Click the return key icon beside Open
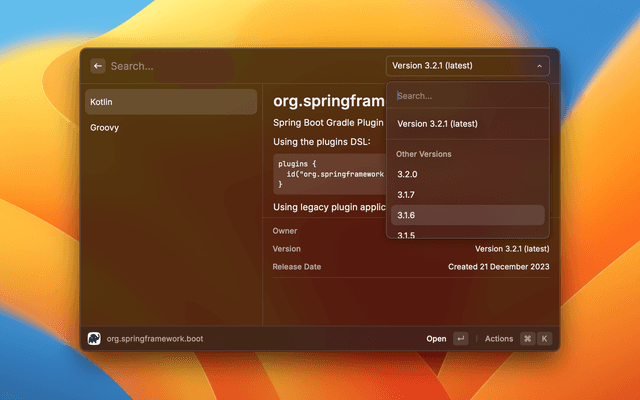The width and height of the screenshot is (640, 400). coord(460,338)
